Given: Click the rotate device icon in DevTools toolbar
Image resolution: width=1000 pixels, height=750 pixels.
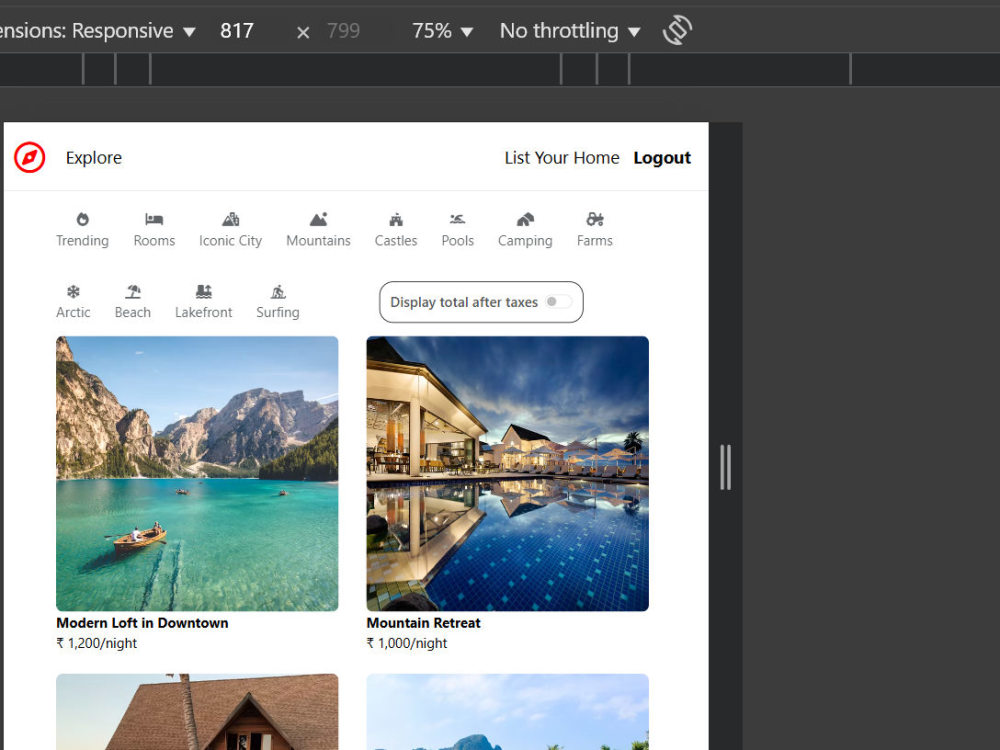Looking at the screenshot, I should pyautogui.click(x=677, y=30).
